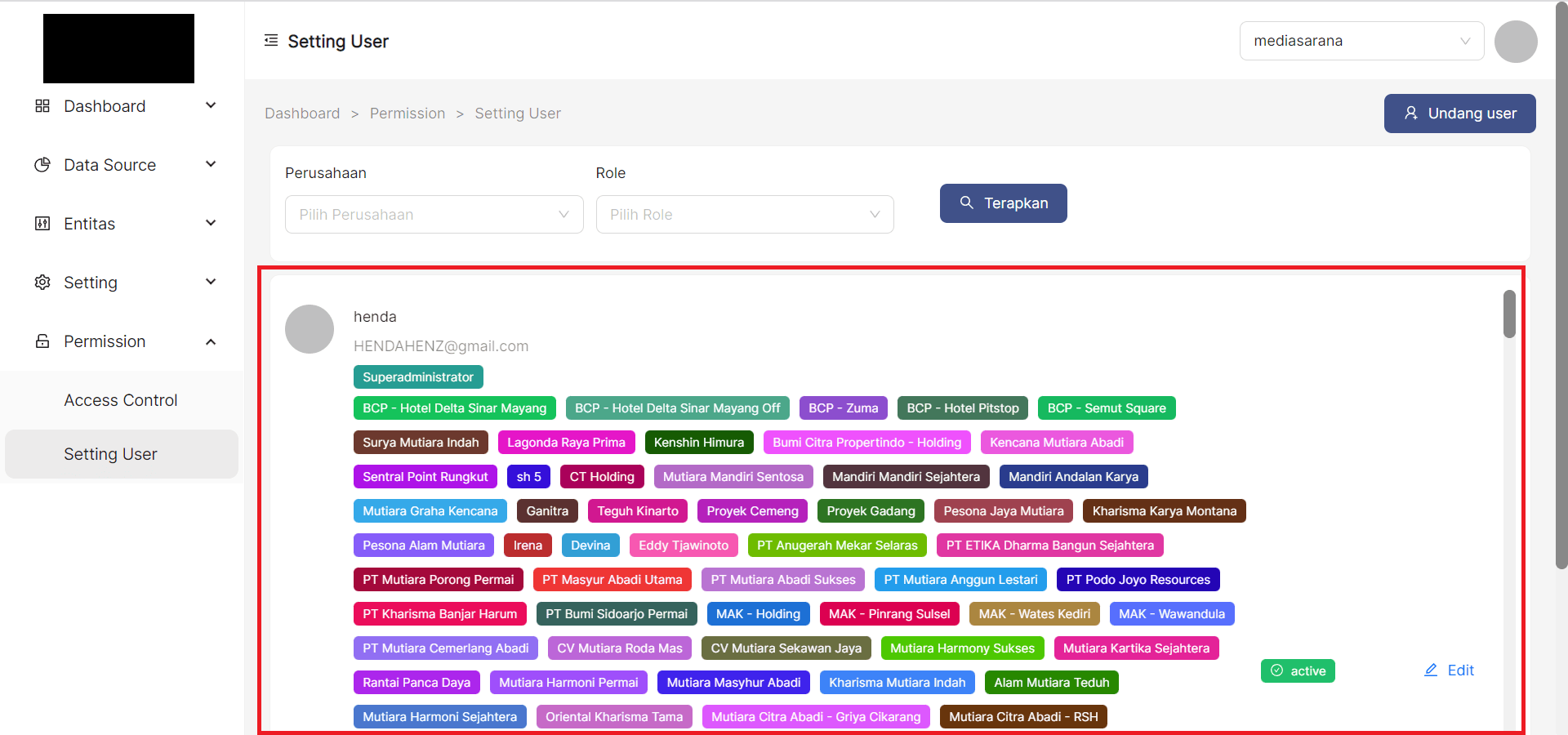The width and height of the screenshot is (1568, 735).
Task: Click the user profile avatar at top right
Action: point(1515,42)
